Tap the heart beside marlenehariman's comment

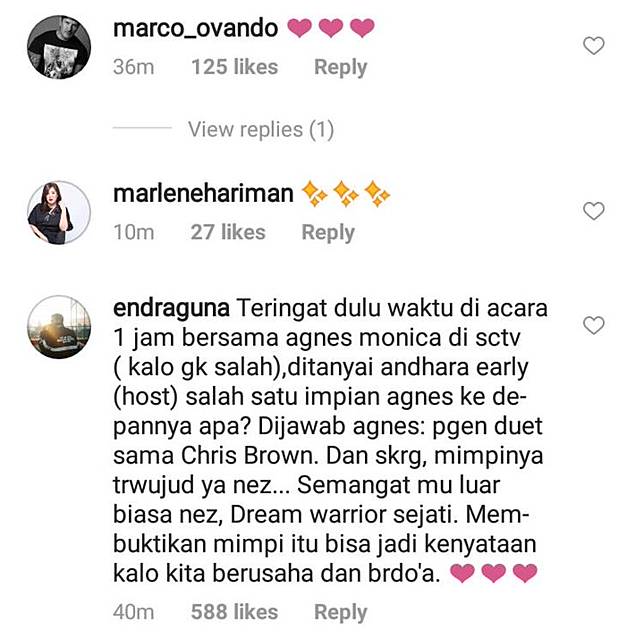point(593,211)
